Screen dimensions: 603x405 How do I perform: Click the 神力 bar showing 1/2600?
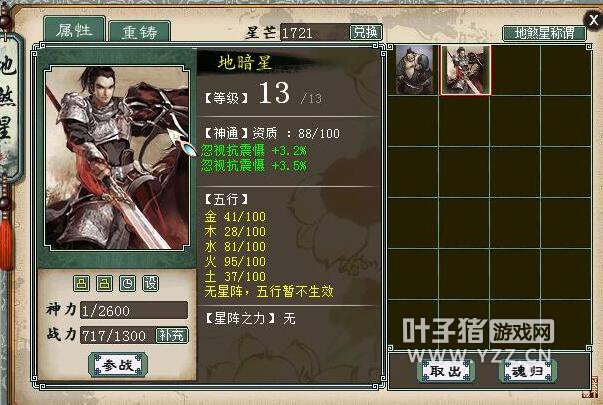(x=134, y=310)
